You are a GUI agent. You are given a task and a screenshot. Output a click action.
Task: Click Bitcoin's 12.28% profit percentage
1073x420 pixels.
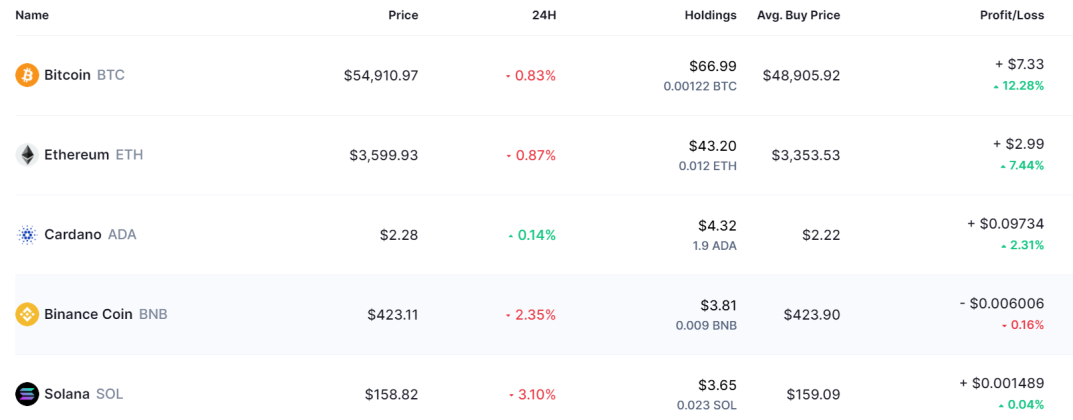click(x=1023, y=86)
